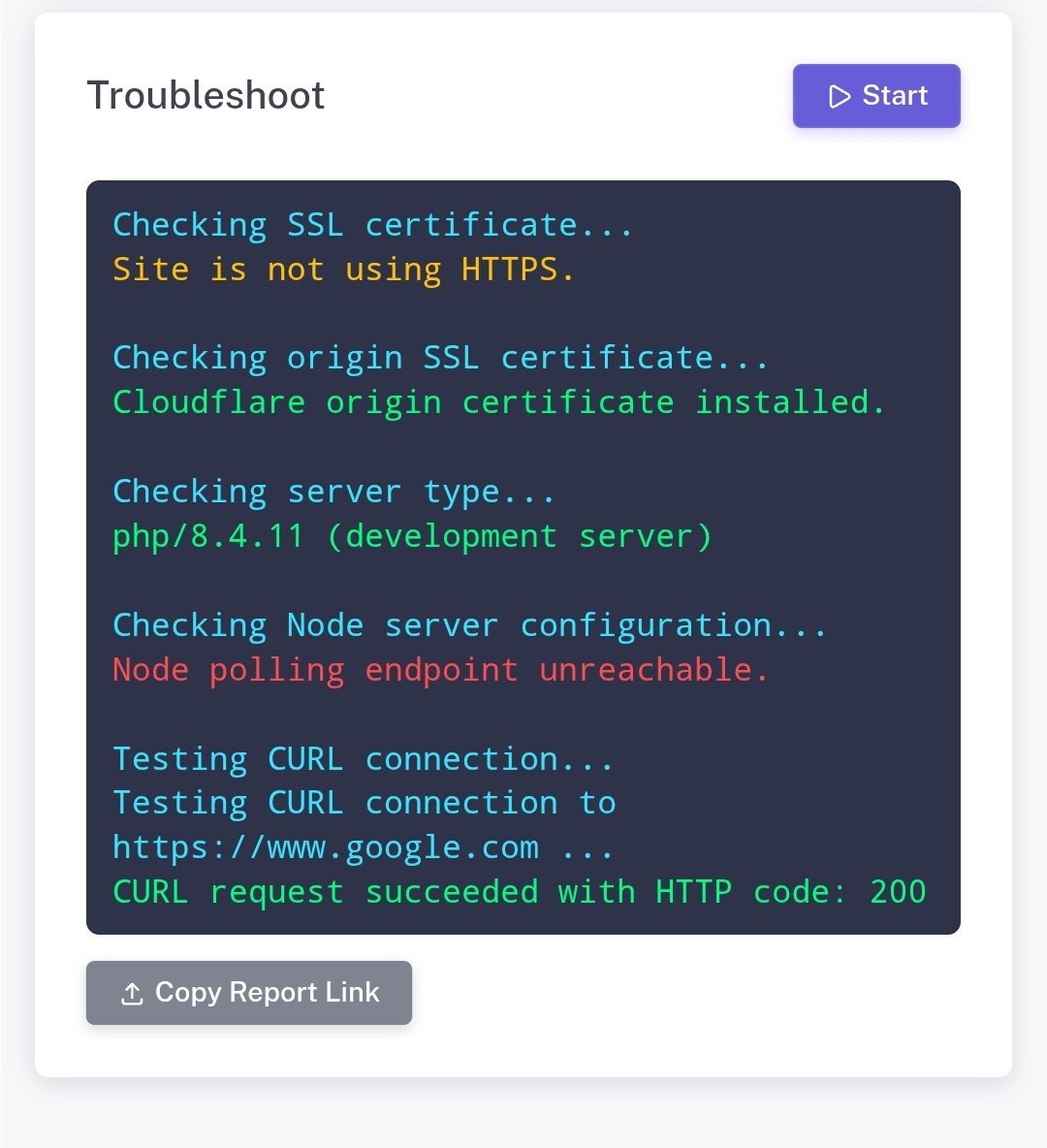Click the https://www.google.com URL text
Image resolution: width=1047 pixels, height=1148 pixels.
tap(326, 847)
